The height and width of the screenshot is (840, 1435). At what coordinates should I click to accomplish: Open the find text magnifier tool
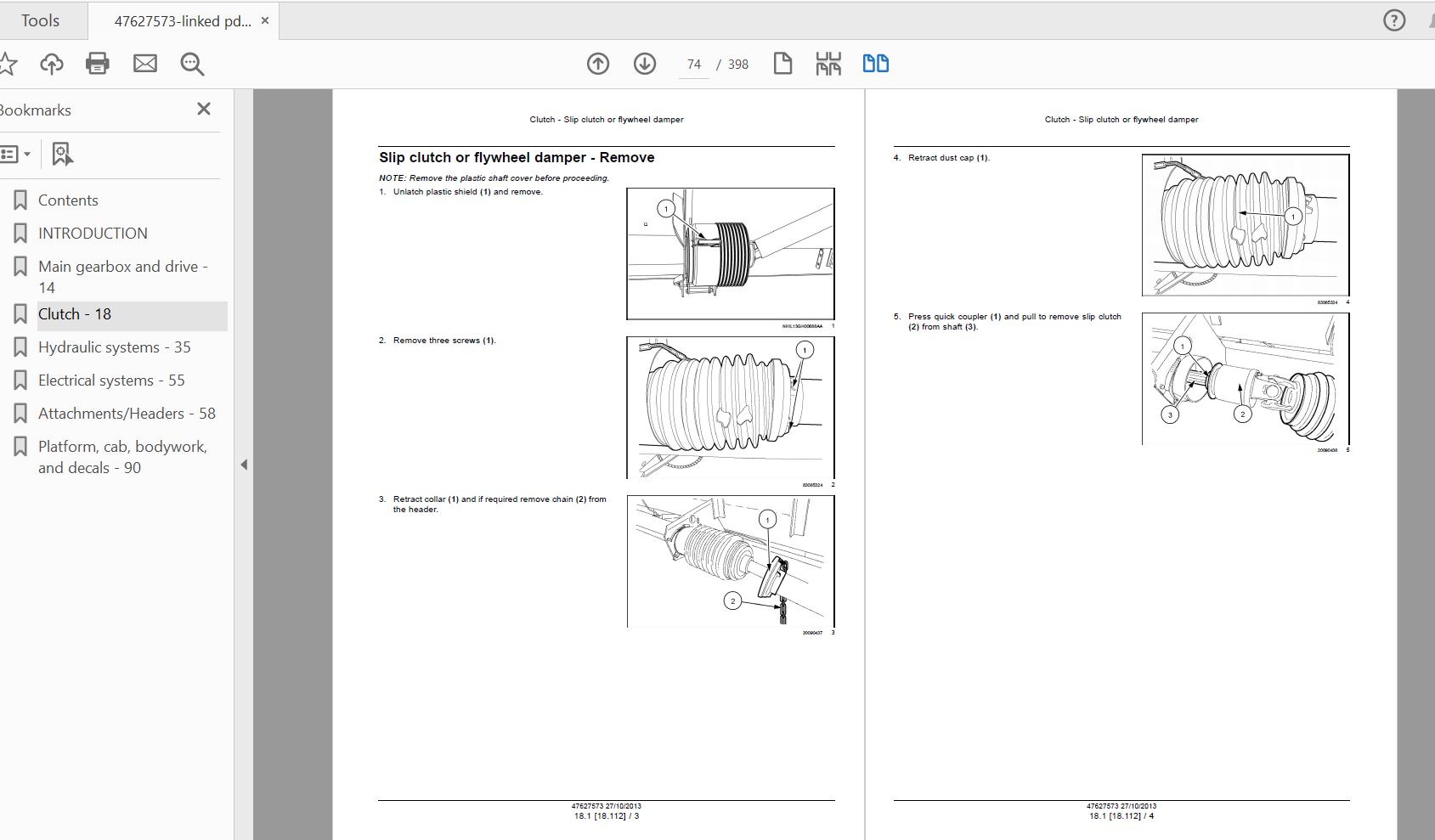192,64
